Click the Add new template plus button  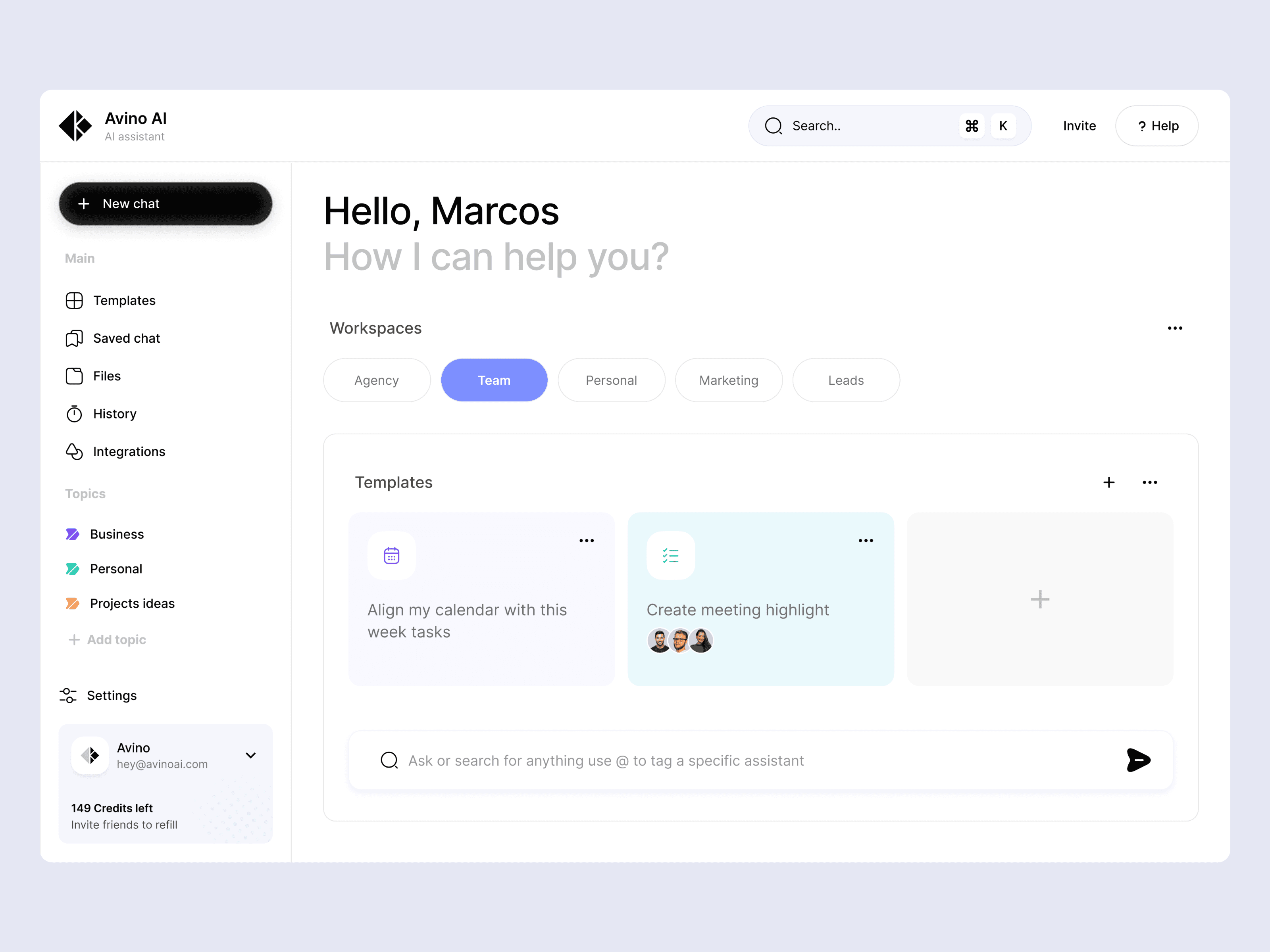1040,599
